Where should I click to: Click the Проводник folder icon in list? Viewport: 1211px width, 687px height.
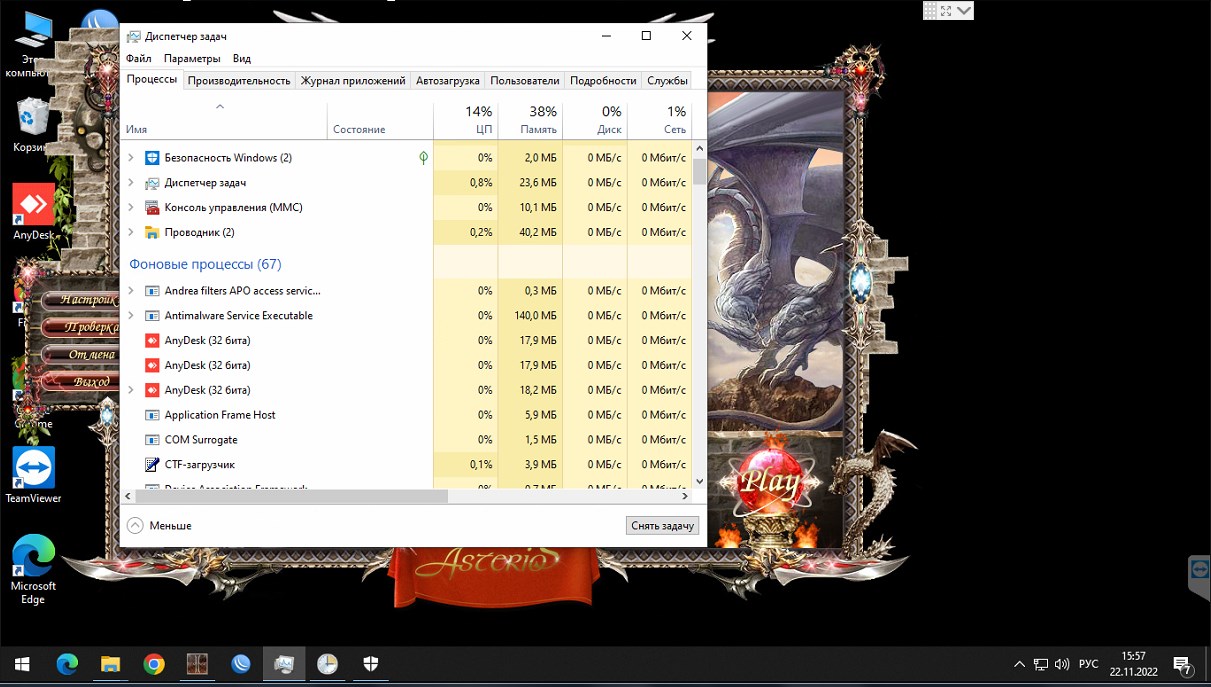152,233
